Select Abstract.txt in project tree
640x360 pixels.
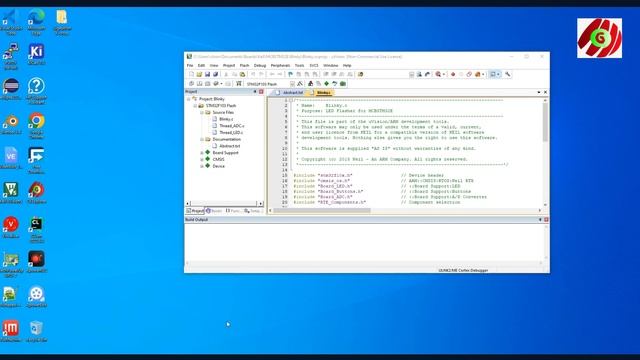(x=229, y=146)
